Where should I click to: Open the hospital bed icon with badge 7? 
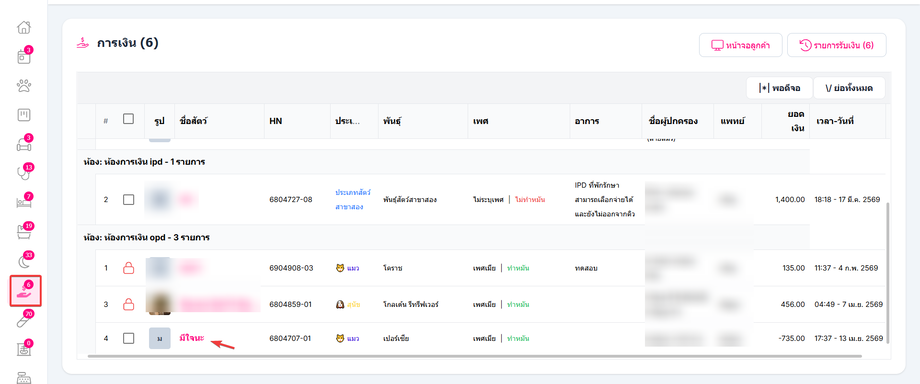23,203
